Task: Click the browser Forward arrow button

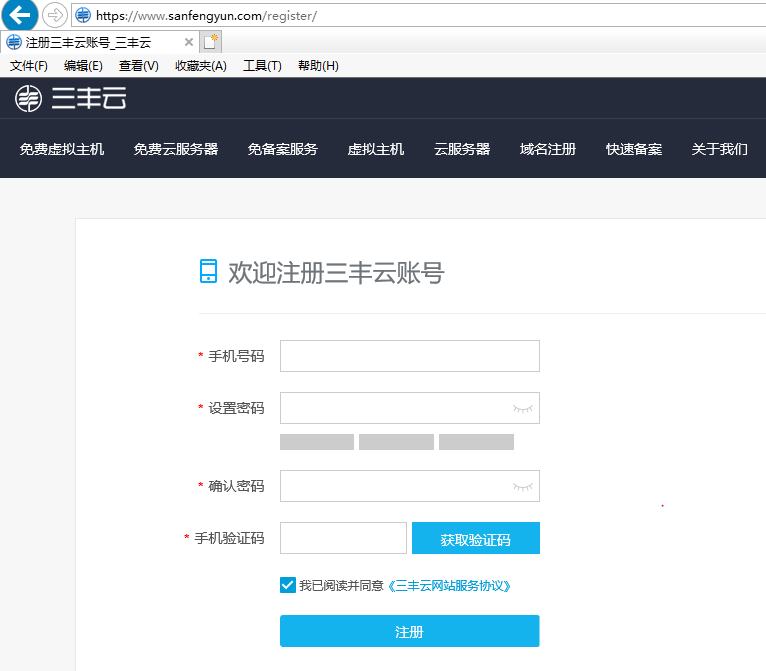Action: click(x=54, y=15)
